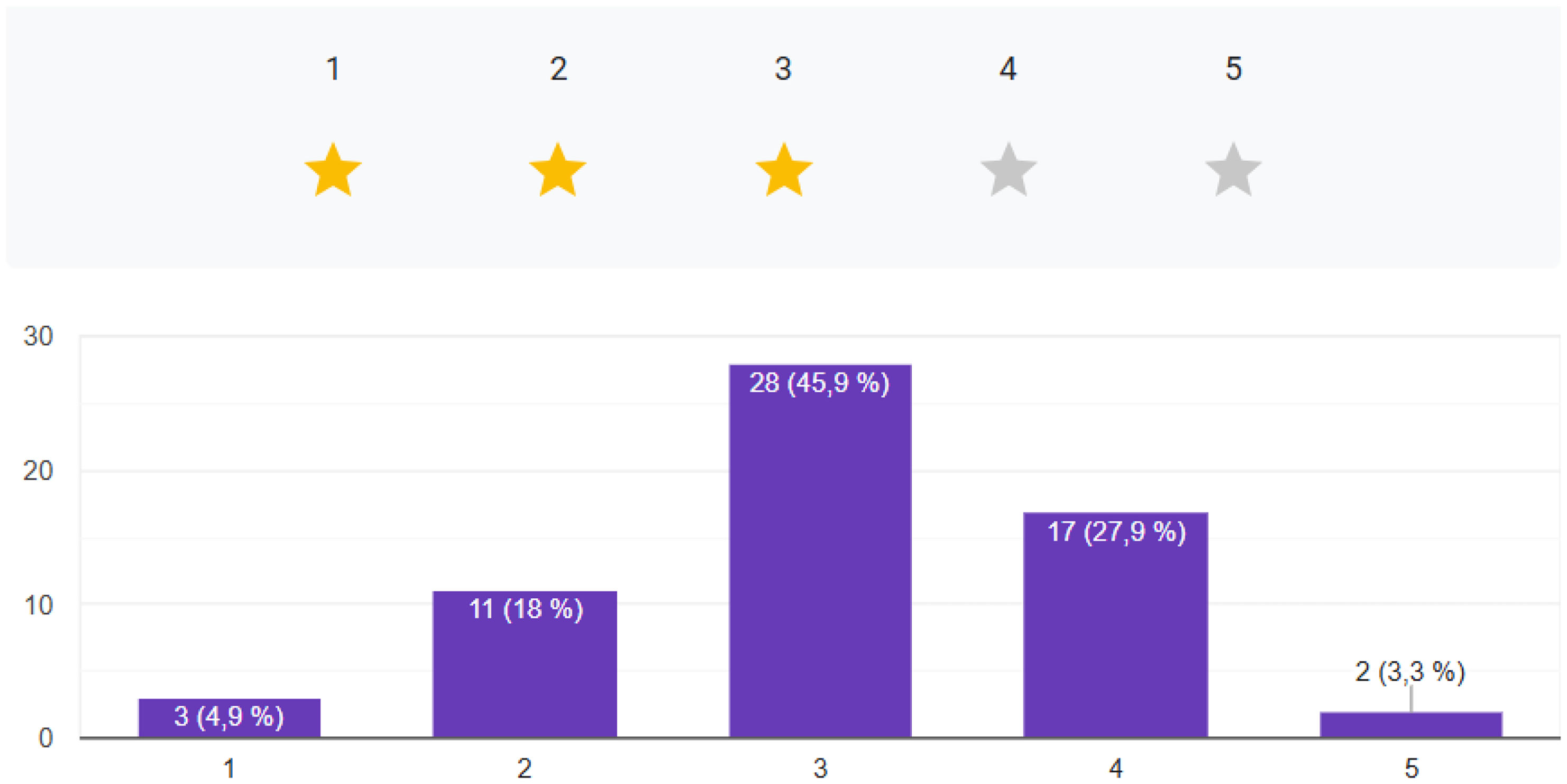This screenshot has height=784, width=1567.
Task: Click the bar labeled 3 (4,9 %)
Action: tap(230, 718)
